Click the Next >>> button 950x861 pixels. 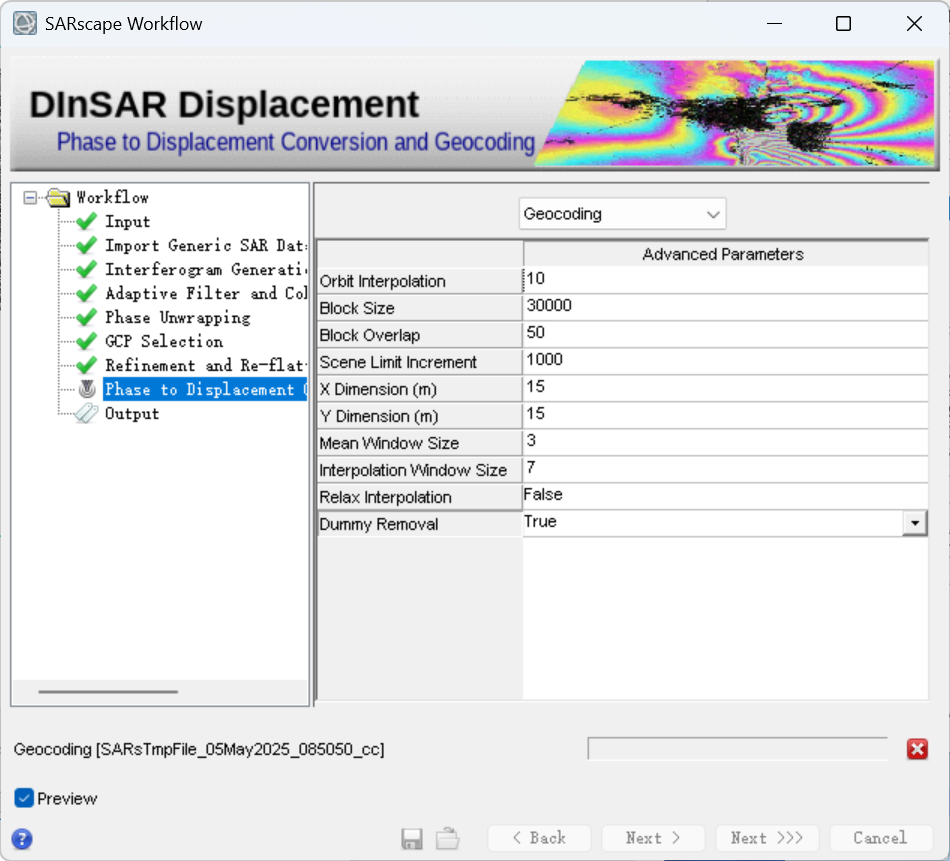click(767, 838)
